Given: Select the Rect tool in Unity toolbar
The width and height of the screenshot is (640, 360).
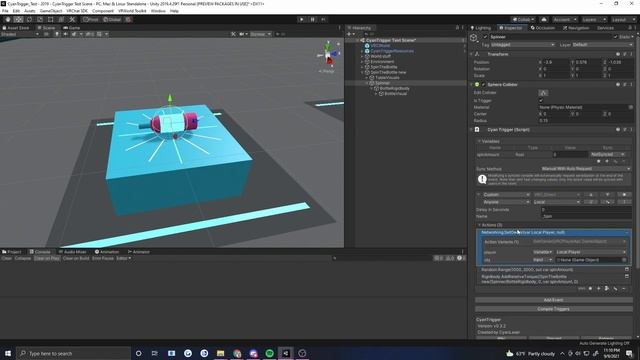Looking at the screenshot, I should click(51, 19).
